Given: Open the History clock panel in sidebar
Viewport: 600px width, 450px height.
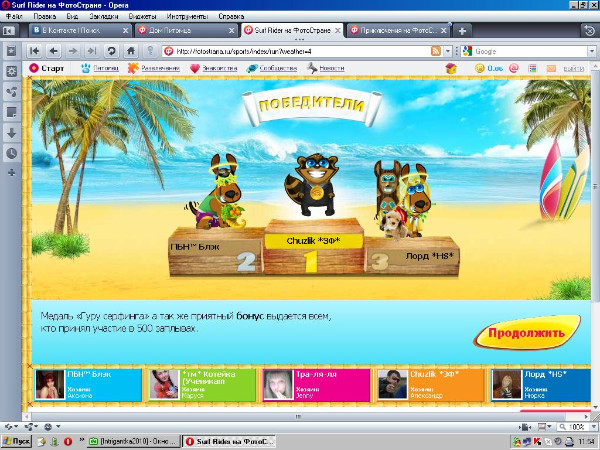Looking at the screenshot, I should coord(11,153).
